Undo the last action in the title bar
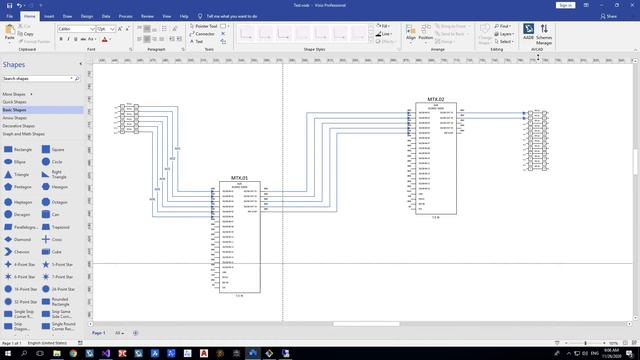The image size is (640, 360). pos(19,5)
